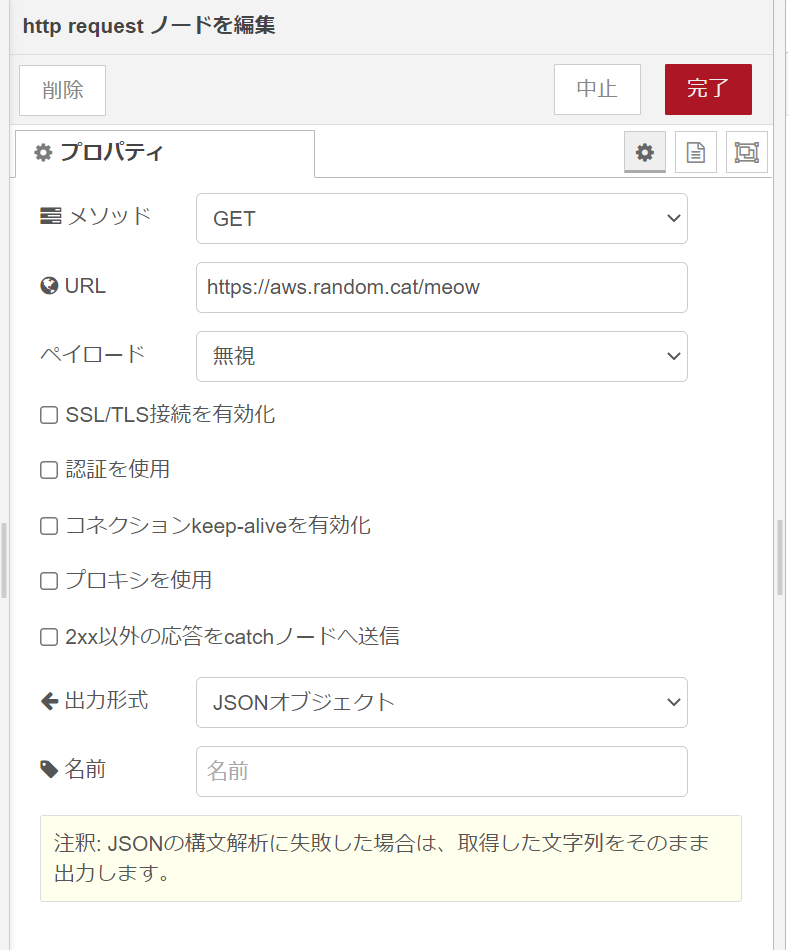Click inside the 名前 input field
Viewport: 788px width, 950px height.
click(441, 770)
